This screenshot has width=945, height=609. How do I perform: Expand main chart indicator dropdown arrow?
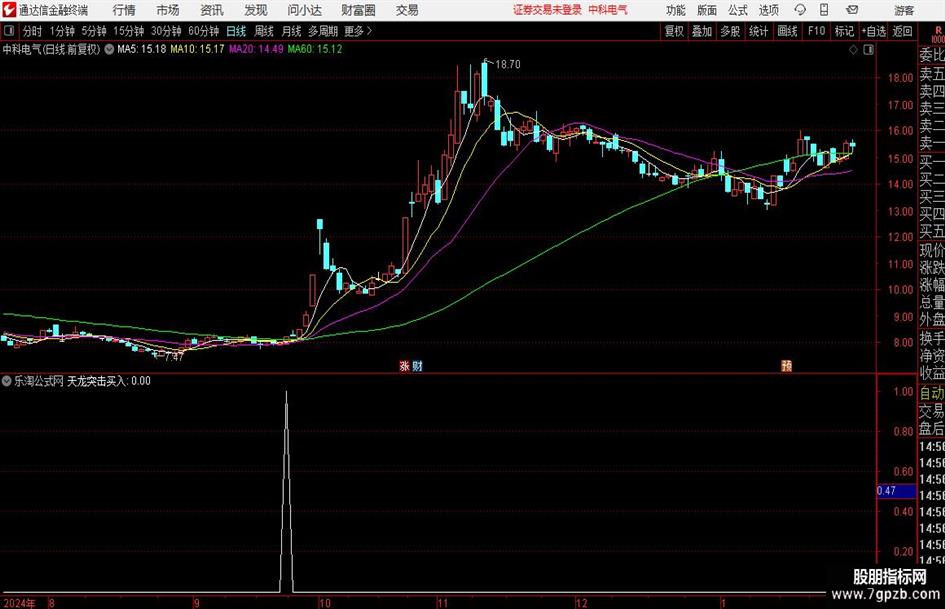109,49
